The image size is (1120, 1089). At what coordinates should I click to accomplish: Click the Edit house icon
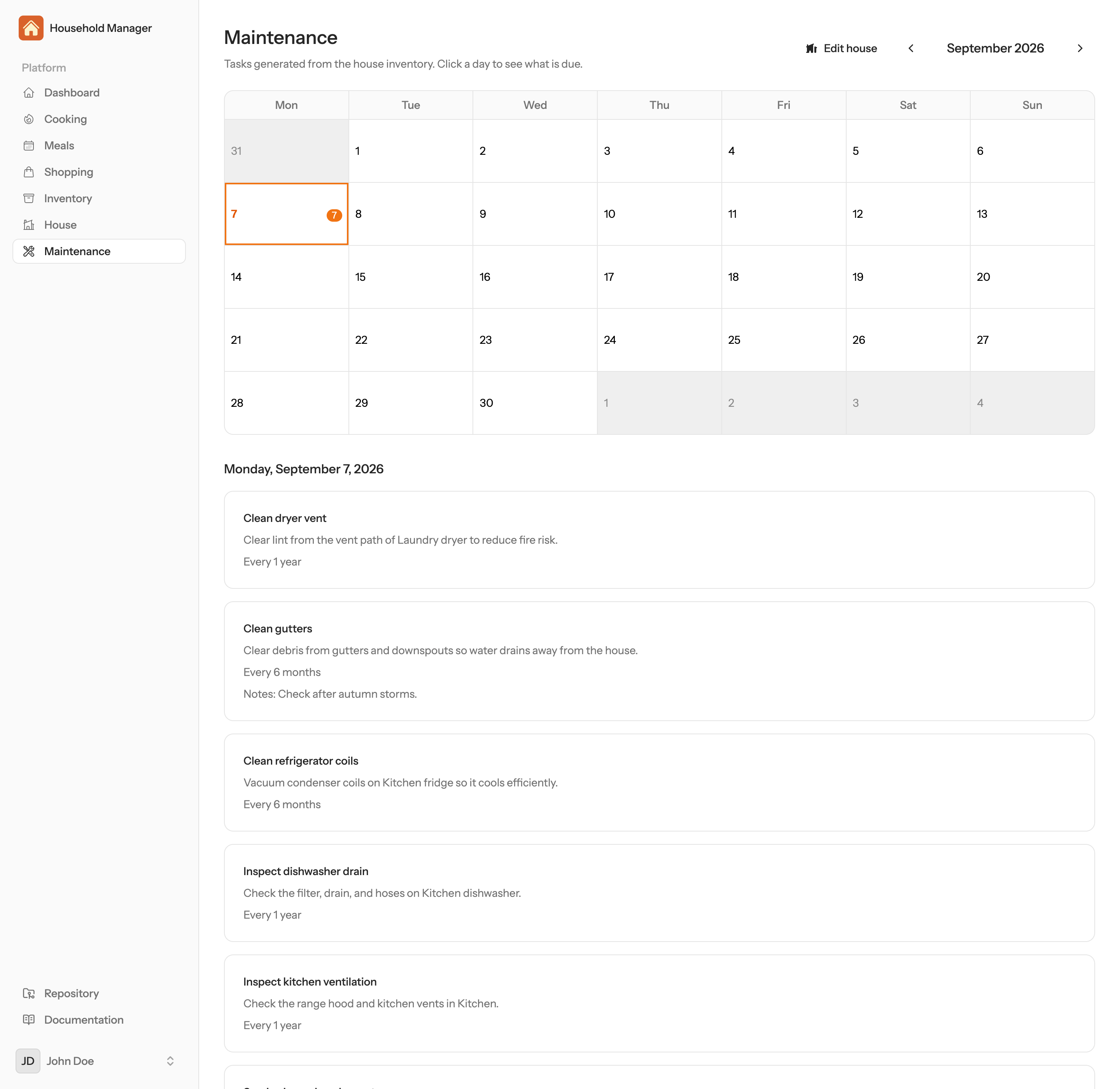click(x=811, y=49)
